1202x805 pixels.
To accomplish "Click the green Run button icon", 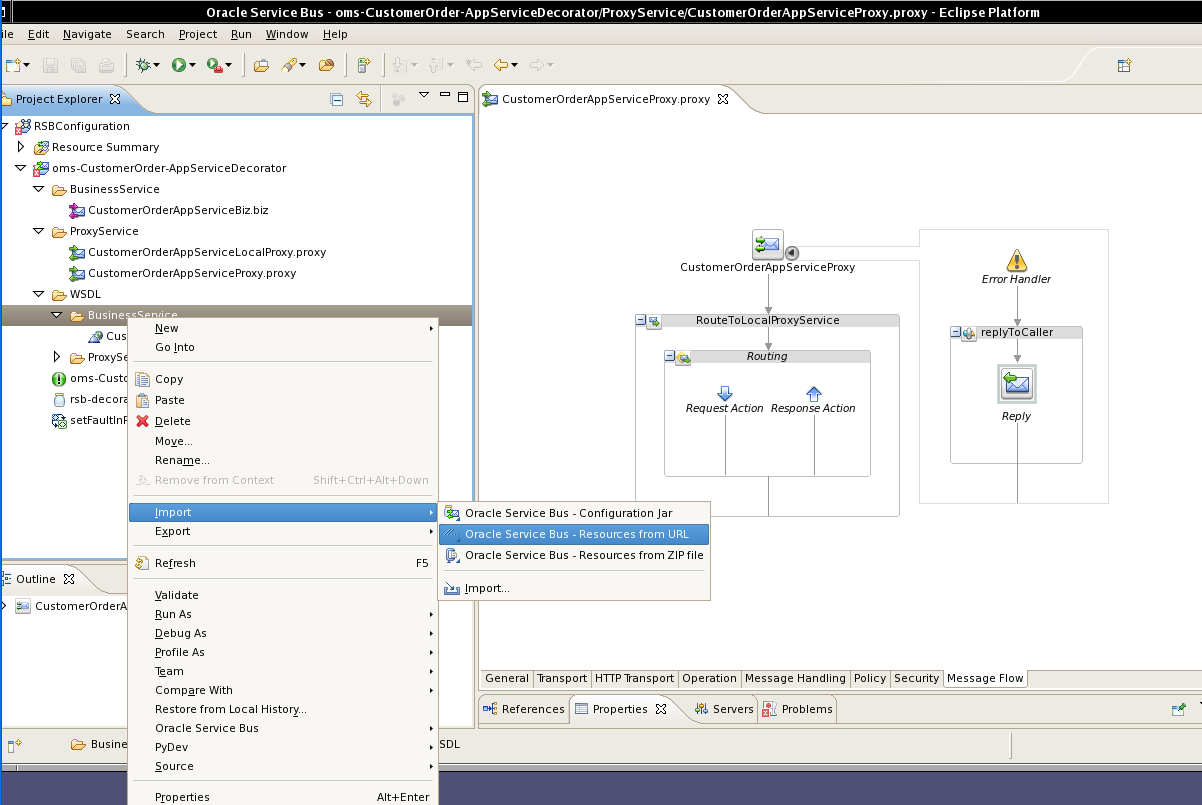I will pos(178,65).
